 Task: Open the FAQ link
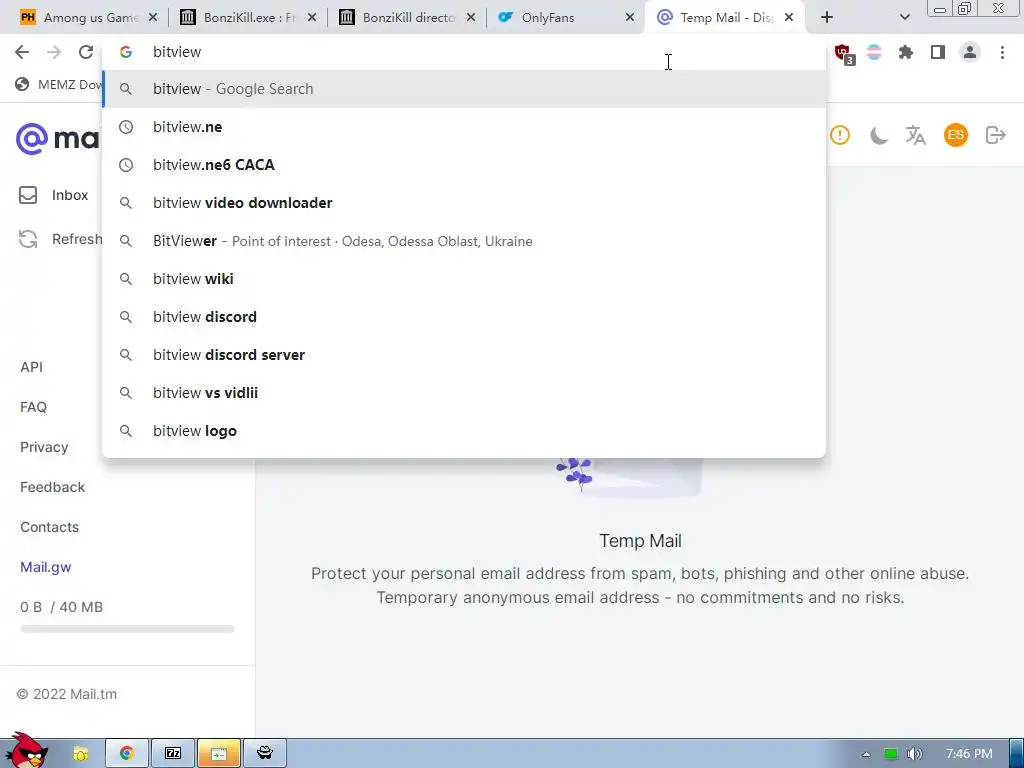[33, 407]
